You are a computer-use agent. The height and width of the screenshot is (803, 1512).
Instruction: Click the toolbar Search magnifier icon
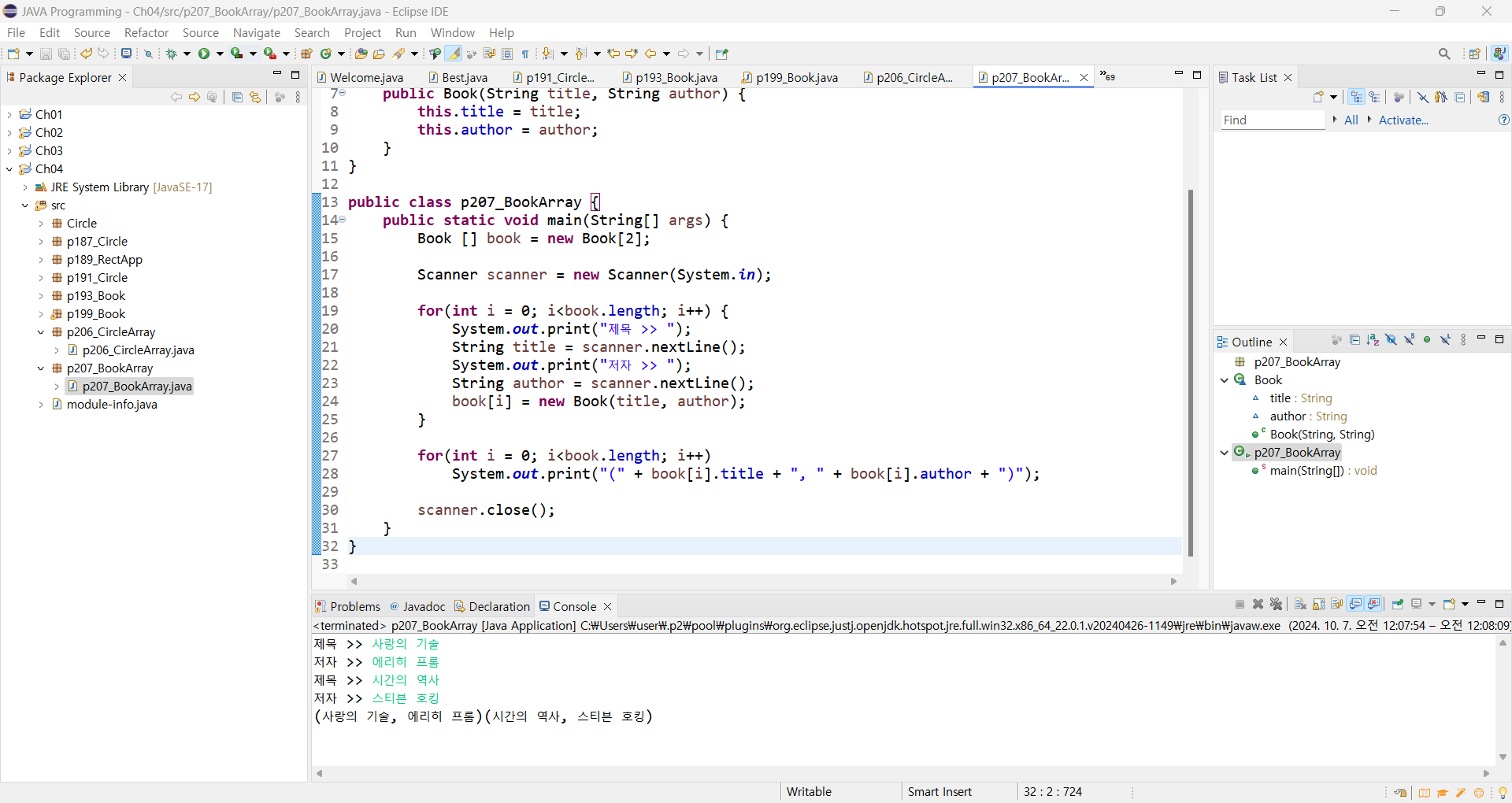(x=1444, y=54)
